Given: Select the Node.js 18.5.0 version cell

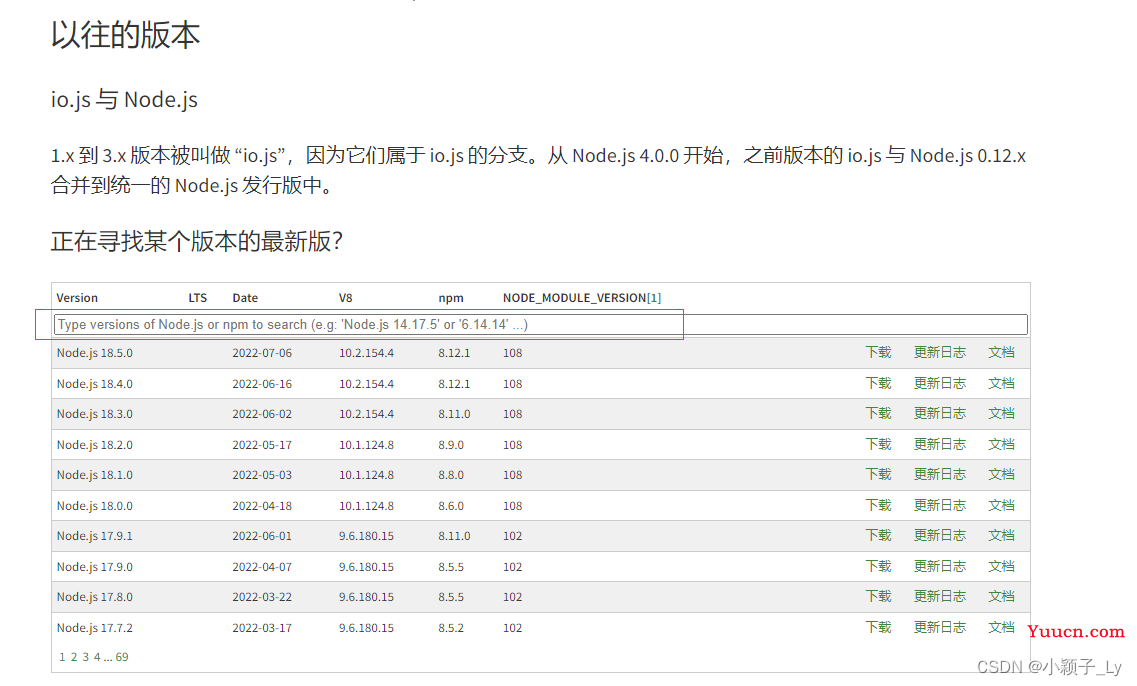Looking at the screenshot, I should click(x=95, y=353).
